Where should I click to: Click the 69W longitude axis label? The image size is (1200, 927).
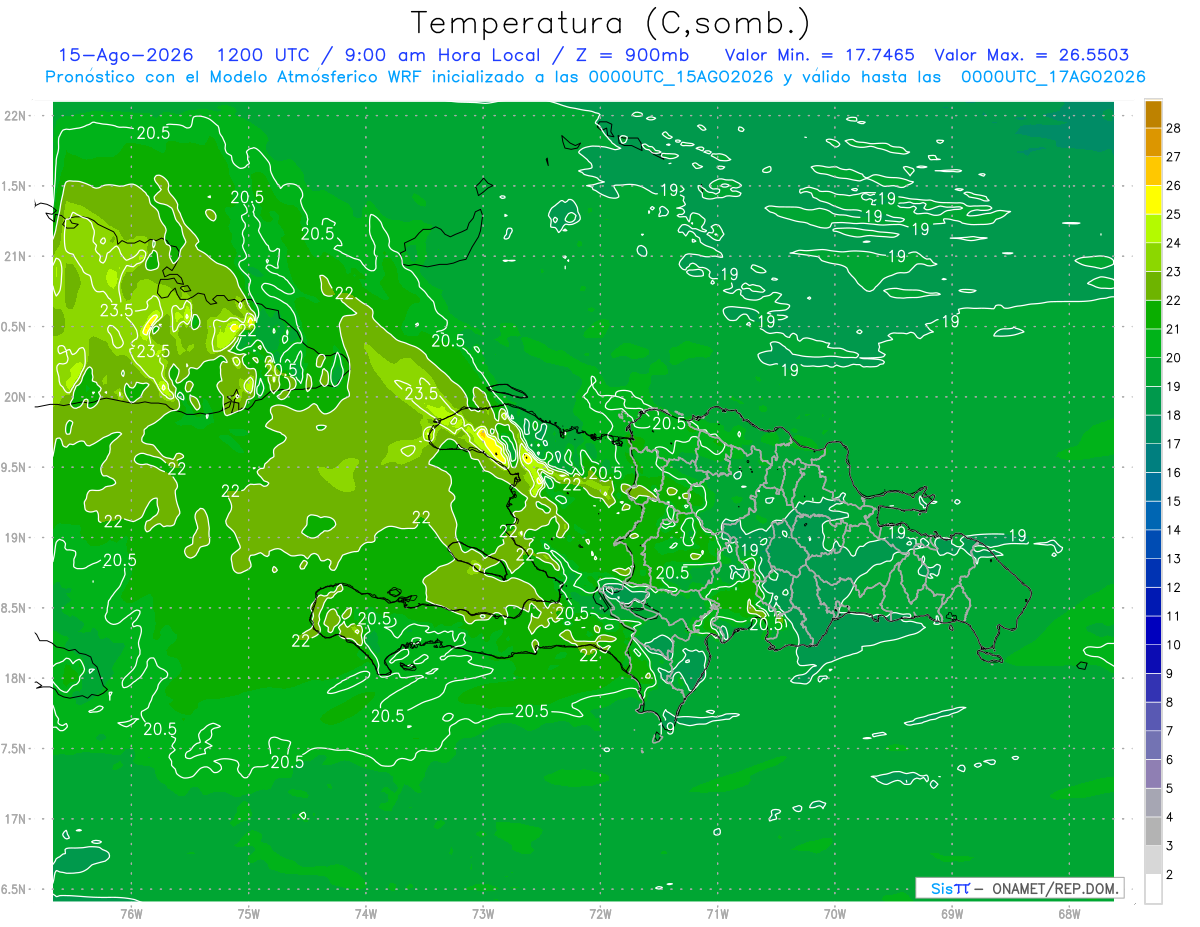click(x=951, y=913)
